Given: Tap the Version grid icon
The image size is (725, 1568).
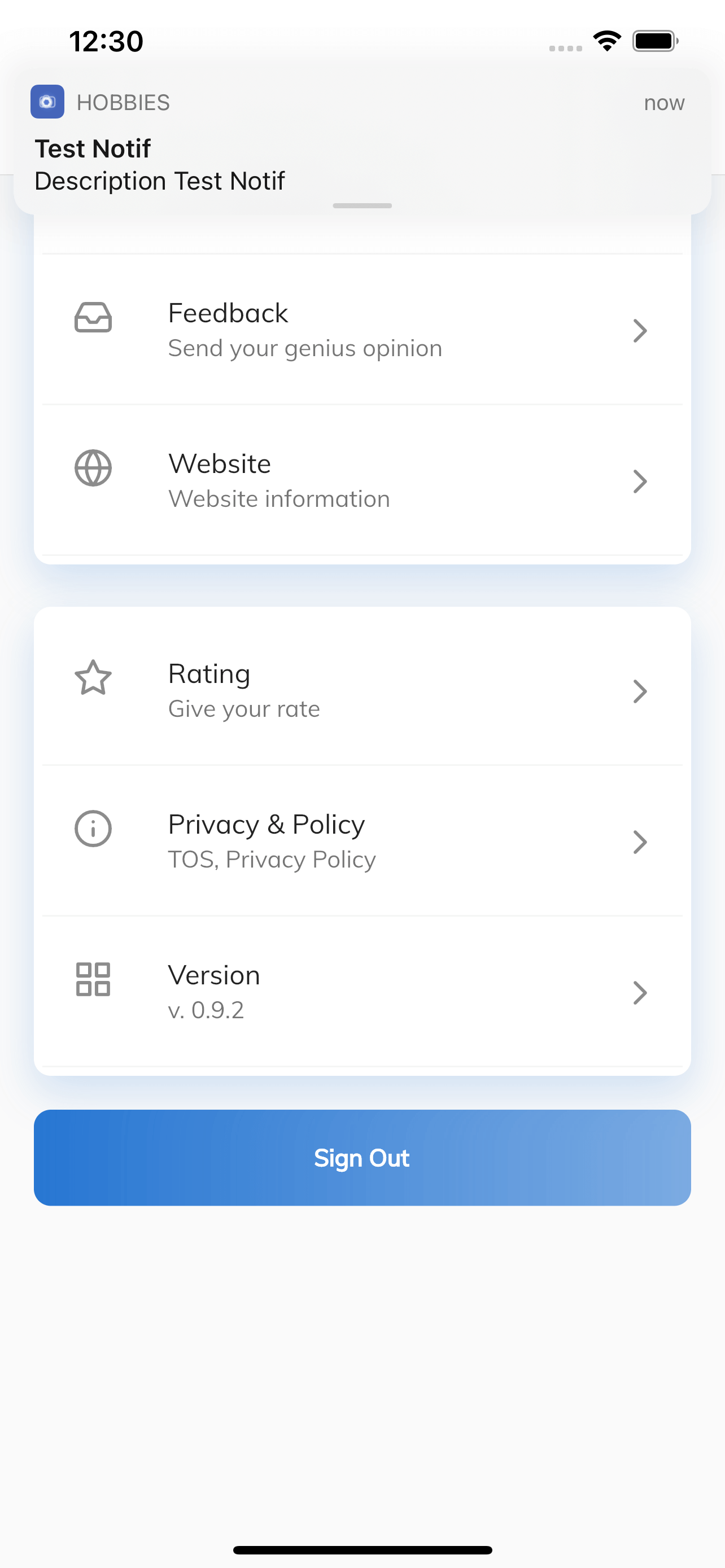Looking at the screenshot, I should point(93,979).
